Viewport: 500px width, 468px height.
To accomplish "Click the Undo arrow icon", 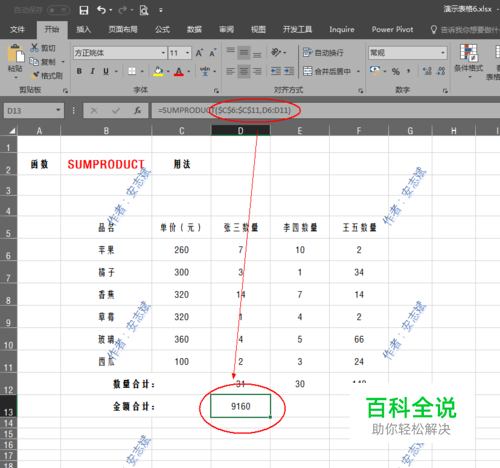I will coord(101,10).
